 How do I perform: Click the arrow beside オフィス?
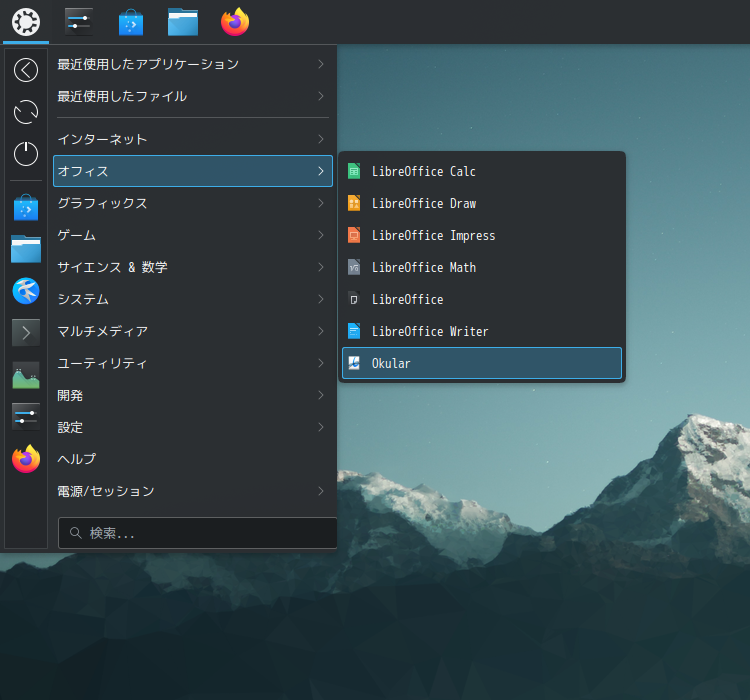point(321,171)
